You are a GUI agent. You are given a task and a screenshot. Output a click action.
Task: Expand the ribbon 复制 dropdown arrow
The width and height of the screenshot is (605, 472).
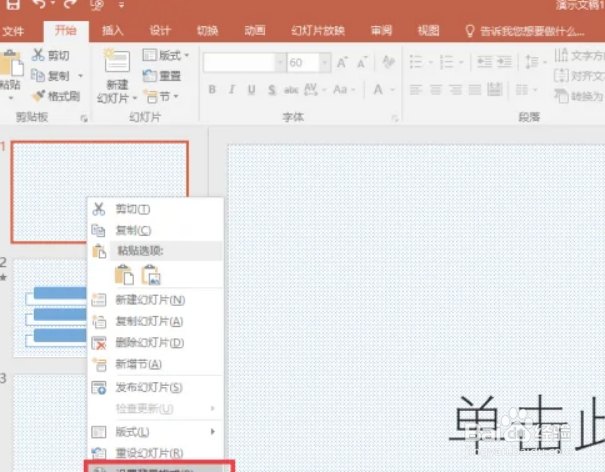[x=81, y=76]
